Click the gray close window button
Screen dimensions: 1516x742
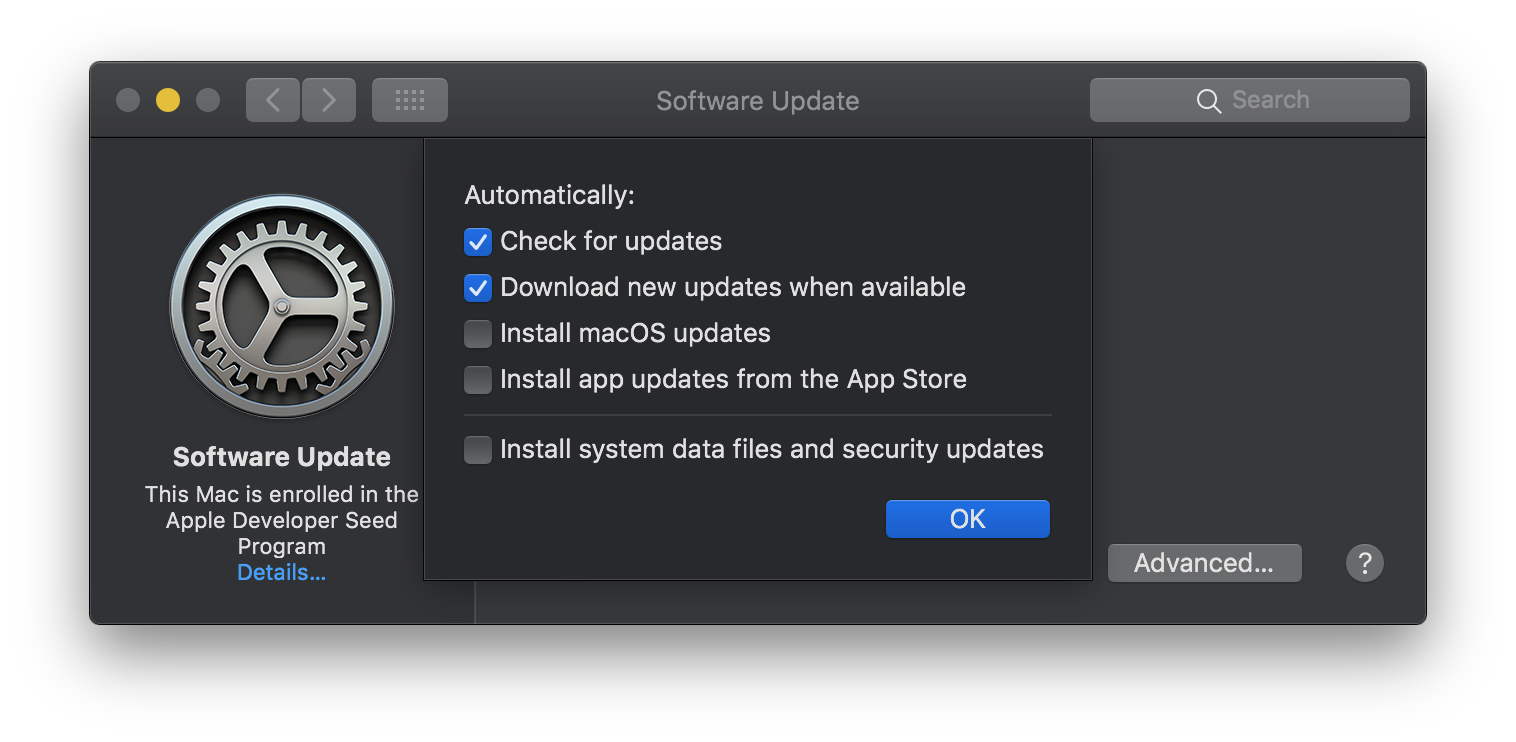pyautogui.click(x=128, y=100)
